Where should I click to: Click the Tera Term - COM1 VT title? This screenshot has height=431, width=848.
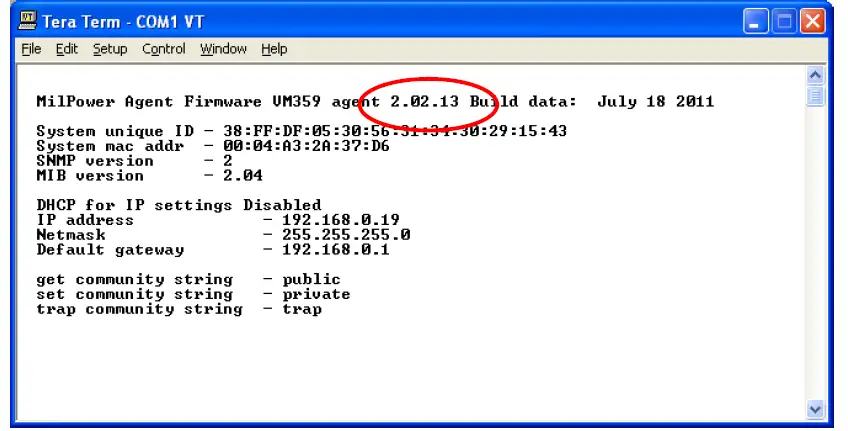tap(123, 22)
